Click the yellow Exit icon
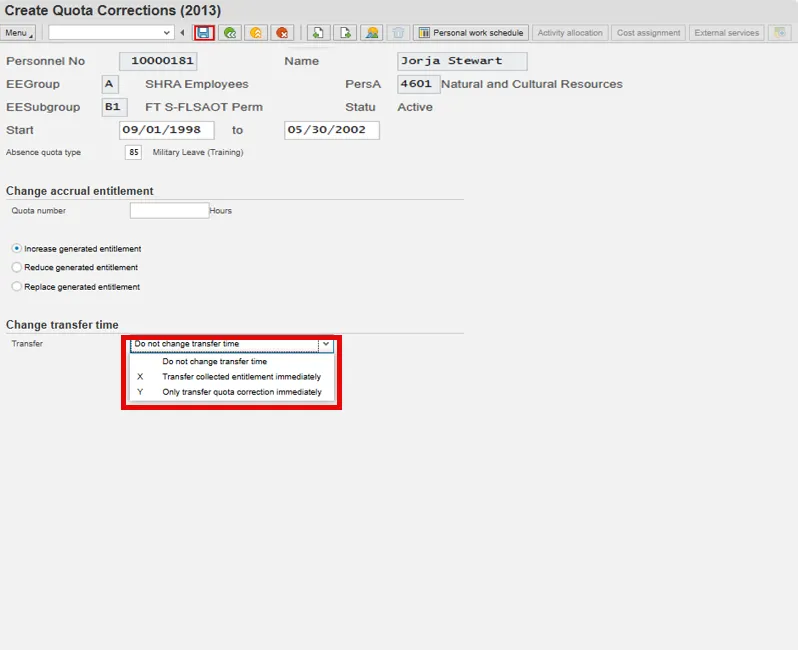Image resolution: width=798 pixels, height=650 pixels. pos(256,33)
